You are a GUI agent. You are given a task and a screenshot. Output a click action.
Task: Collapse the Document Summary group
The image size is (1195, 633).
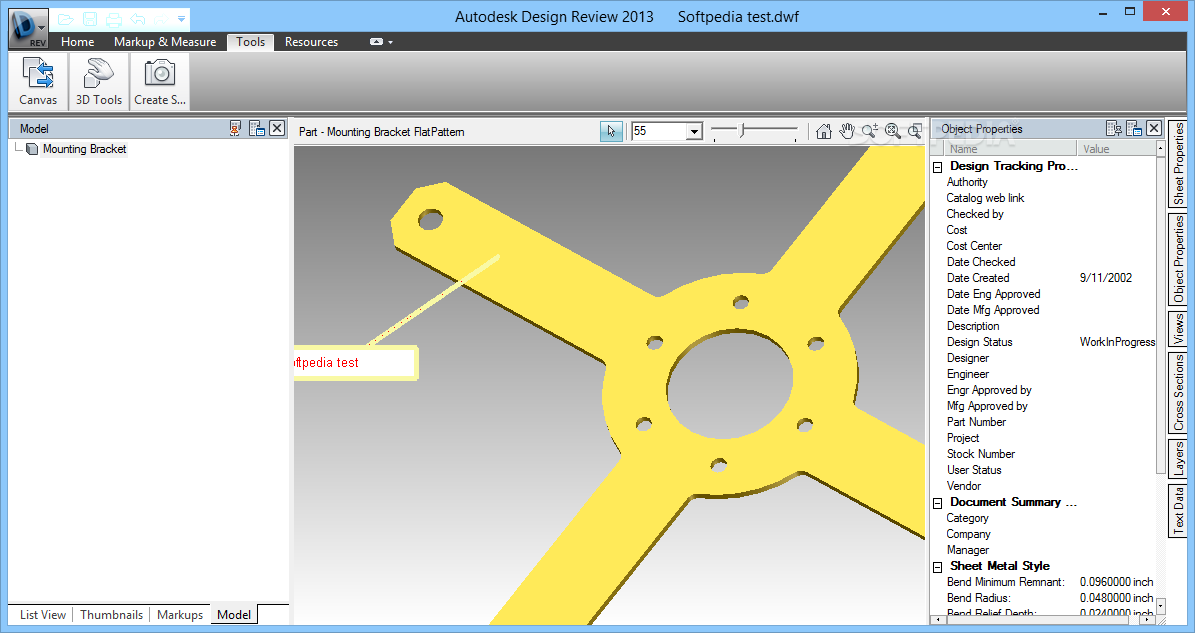click(x=937, y=504)
